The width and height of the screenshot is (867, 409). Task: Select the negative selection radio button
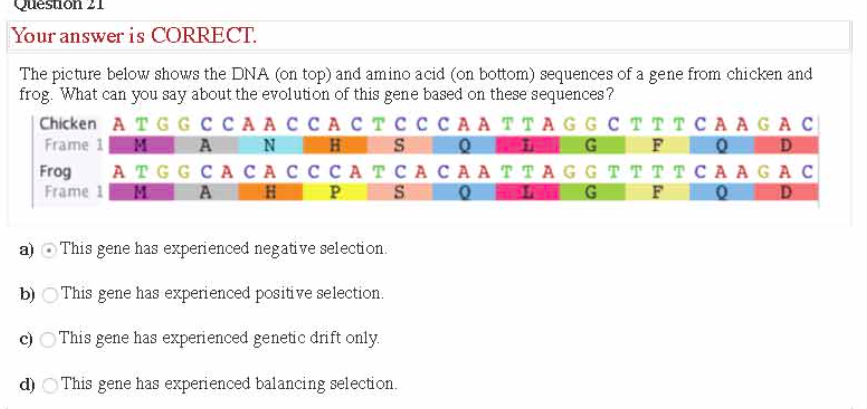[50, 248]
